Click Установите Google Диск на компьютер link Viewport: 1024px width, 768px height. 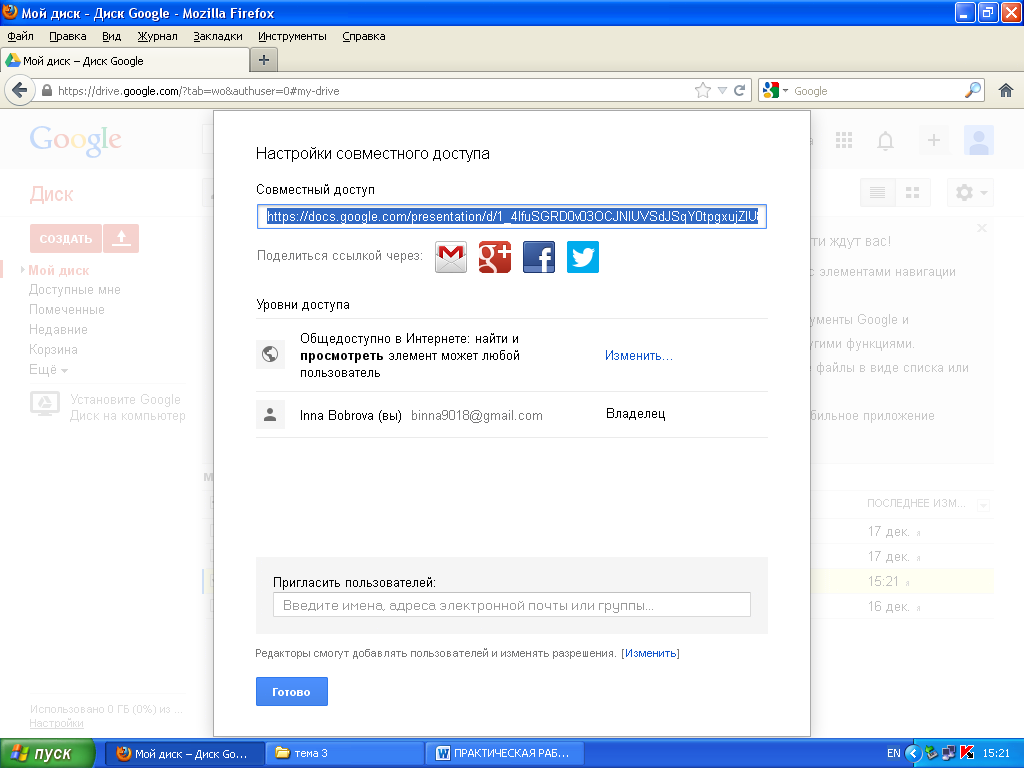(x=128, y=408)
